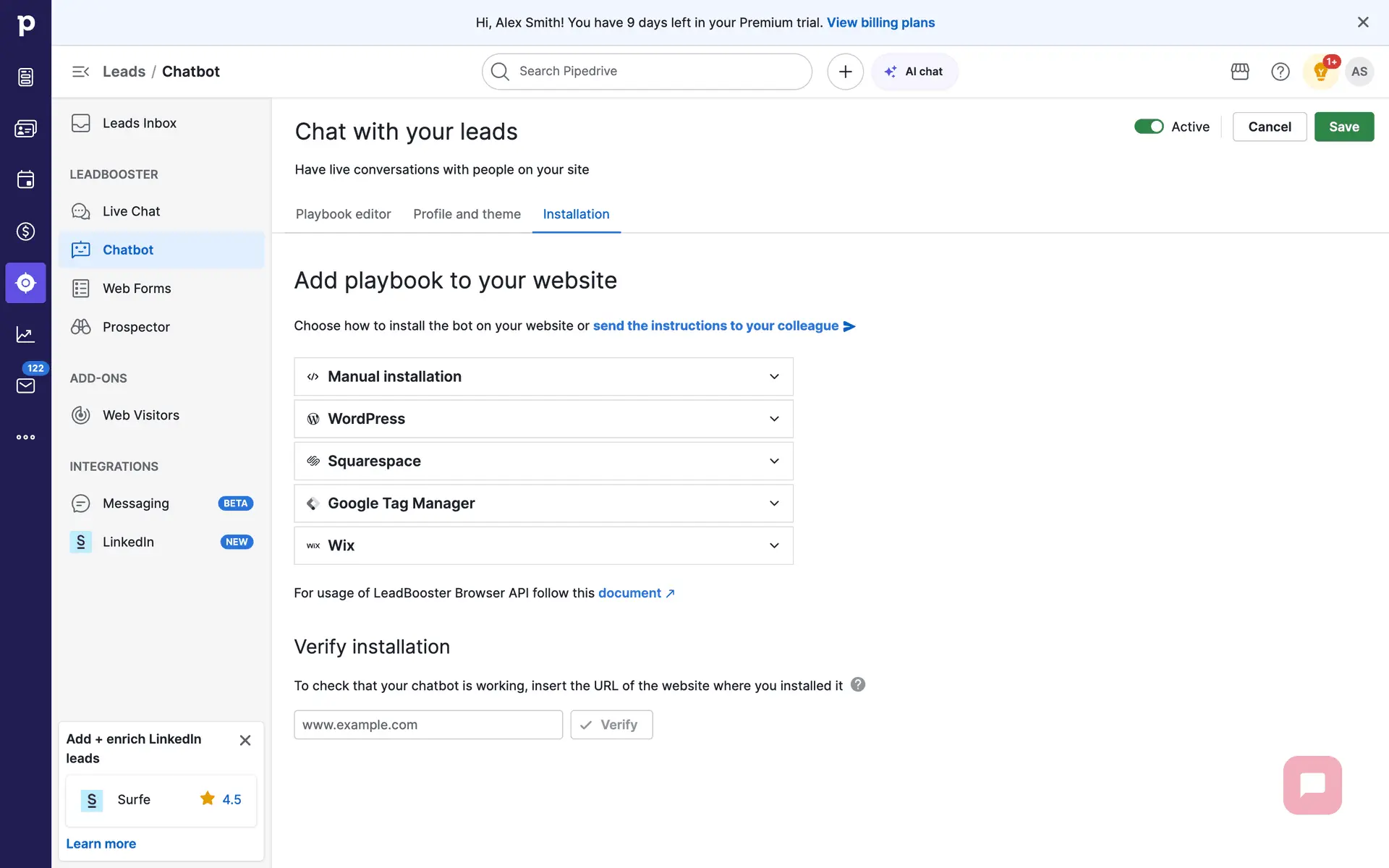Viewport: 1389px width, 868px height.
Task: Open the Marketplace icon in top bar
Action: tap(1240, 72)
